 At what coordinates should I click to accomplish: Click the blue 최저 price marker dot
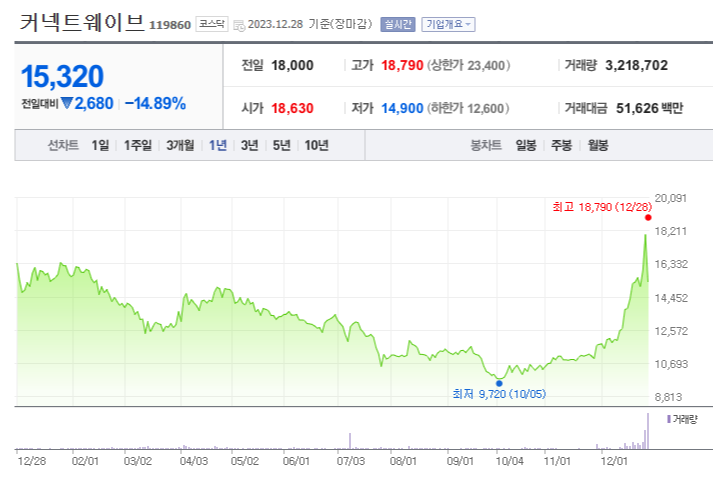pos(499,383)
